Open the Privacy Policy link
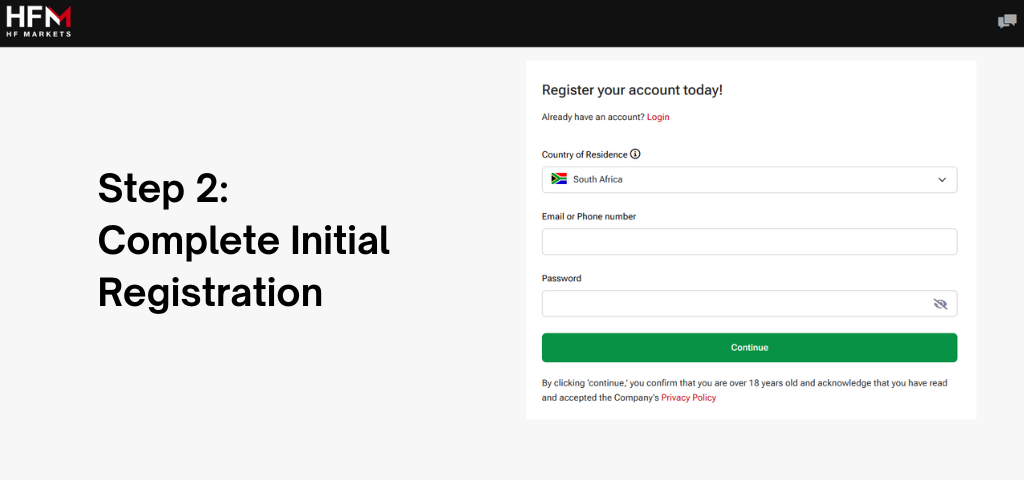The width and height of the screenshot is (1024, 480). coord(688,398)
